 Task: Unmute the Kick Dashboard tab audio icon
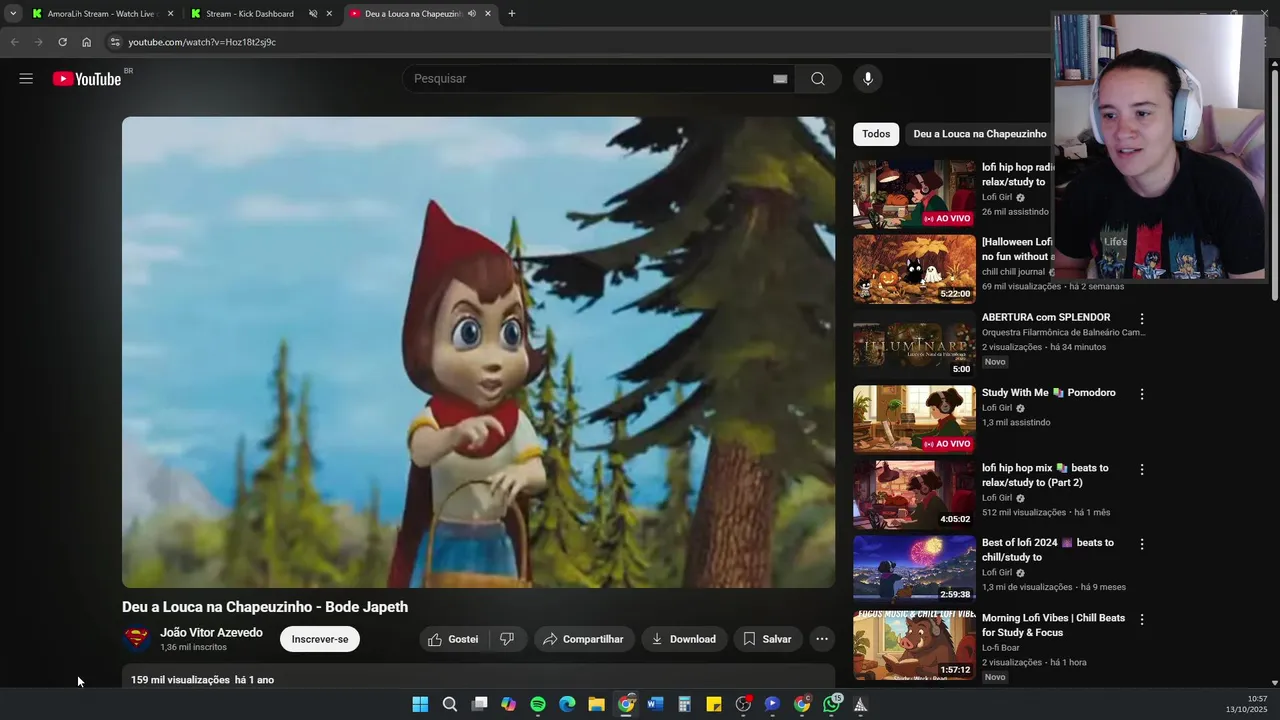[x=312, y=14]
